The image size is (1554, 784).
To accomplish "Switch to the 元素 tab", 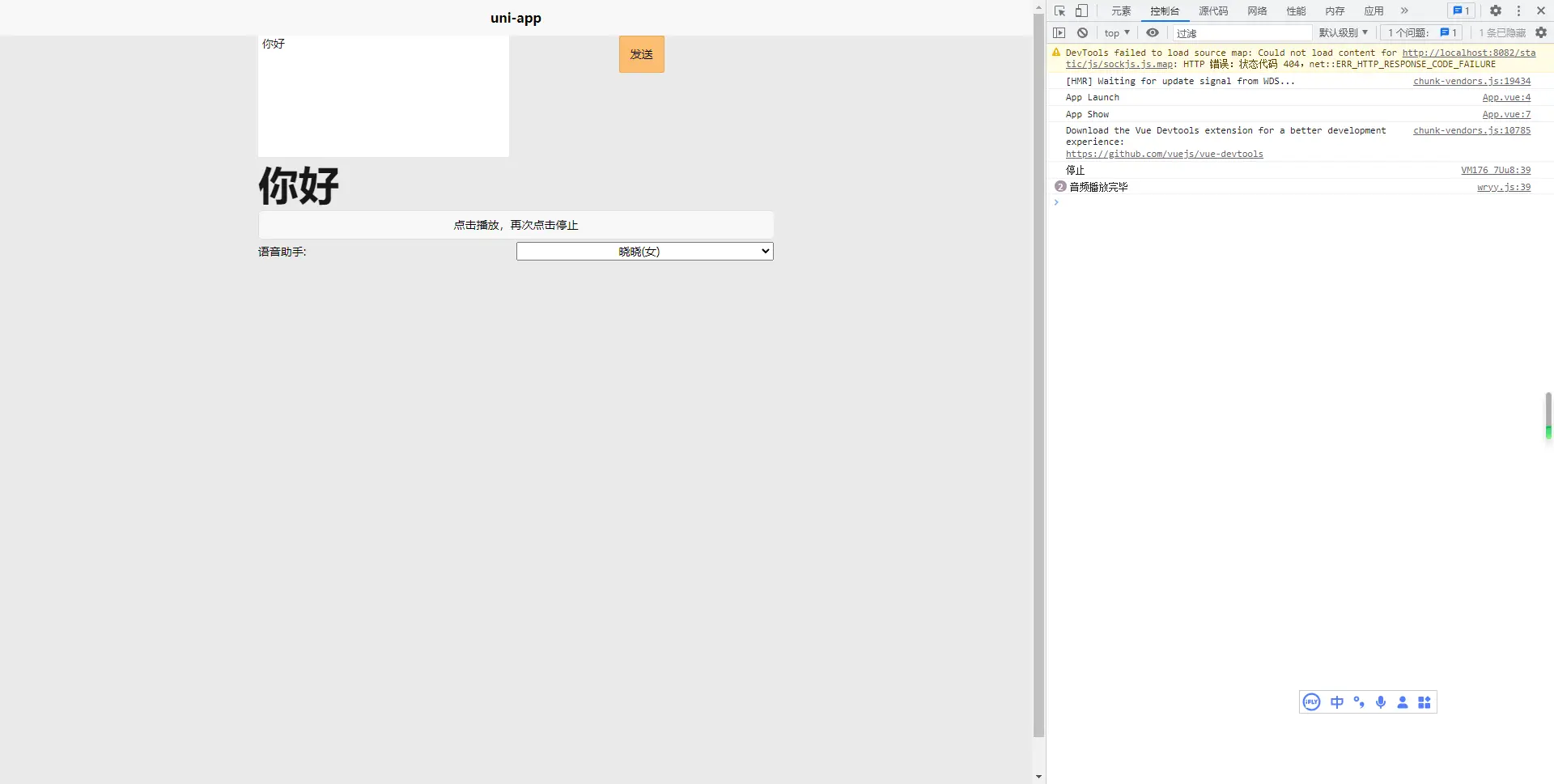I will 1121,11.
